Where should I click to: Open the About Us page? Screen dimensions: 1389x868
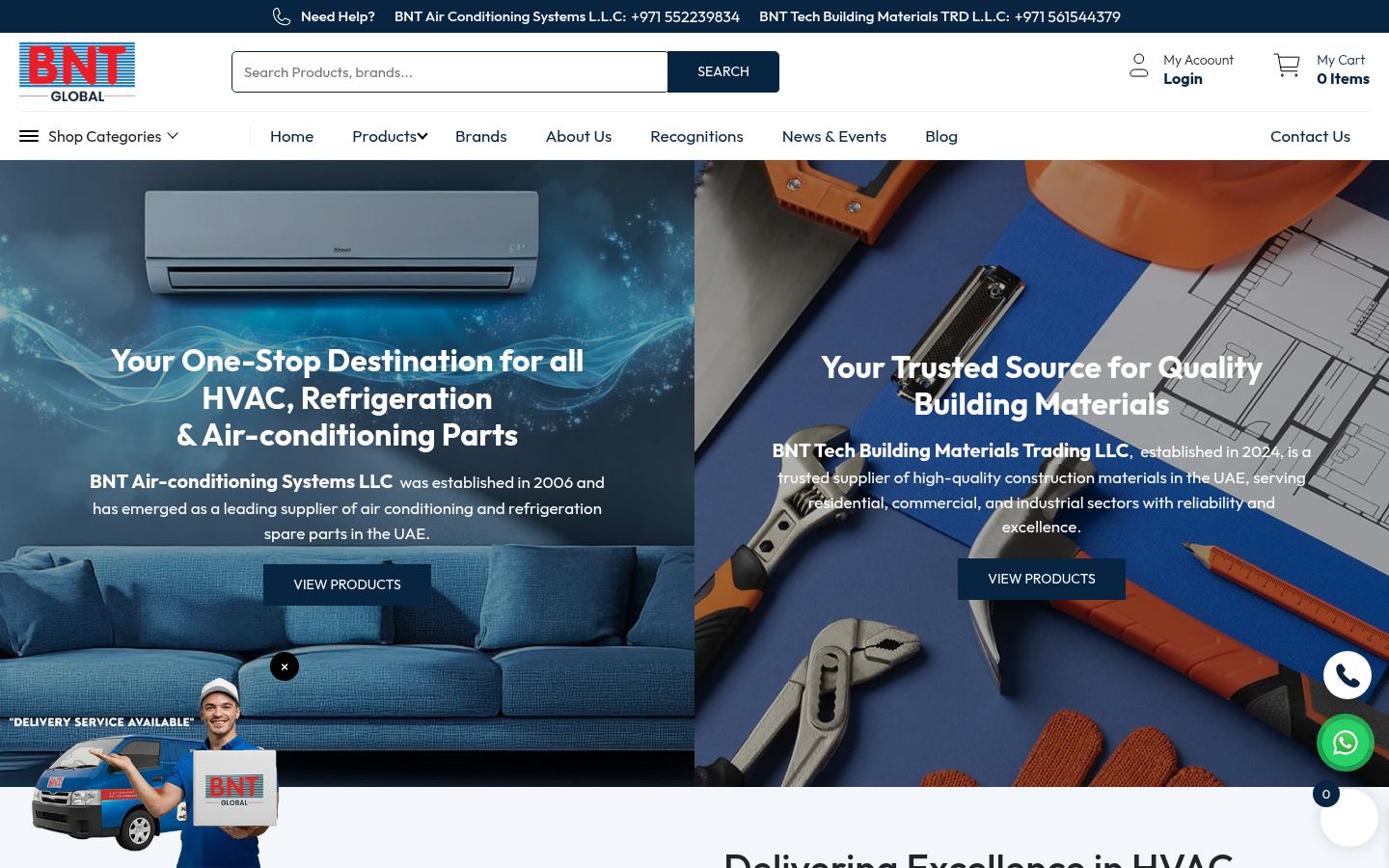579,136
